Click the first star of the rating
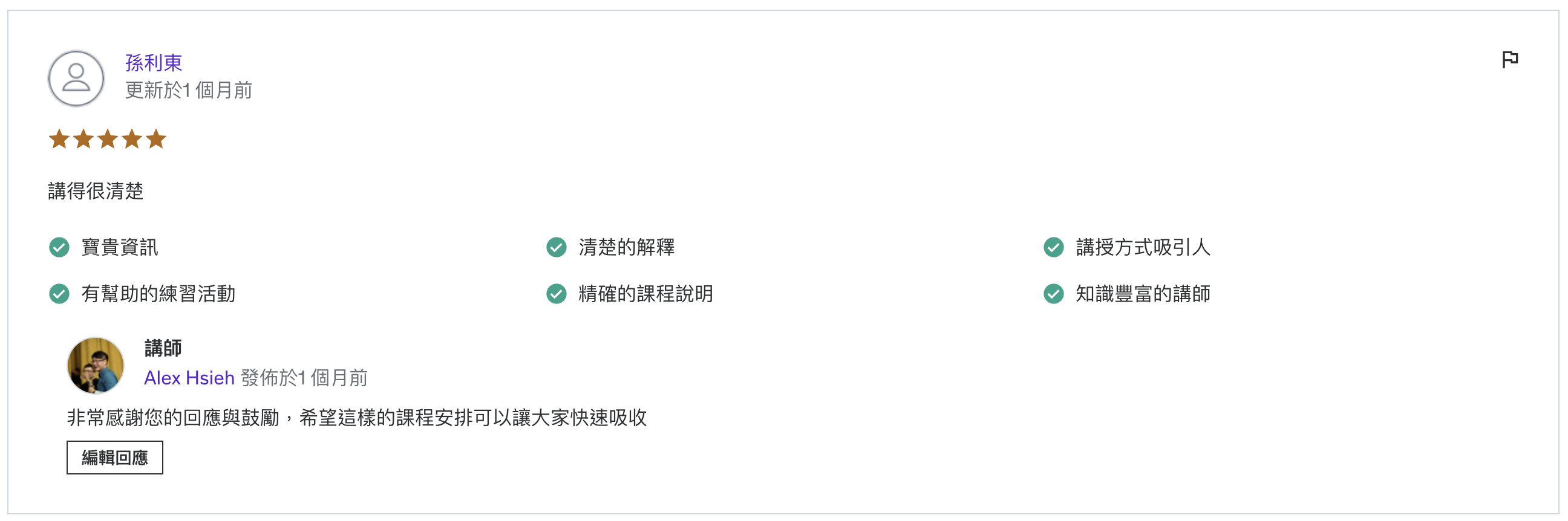This screenshot has width=1568, height=521. pos(59,139)
